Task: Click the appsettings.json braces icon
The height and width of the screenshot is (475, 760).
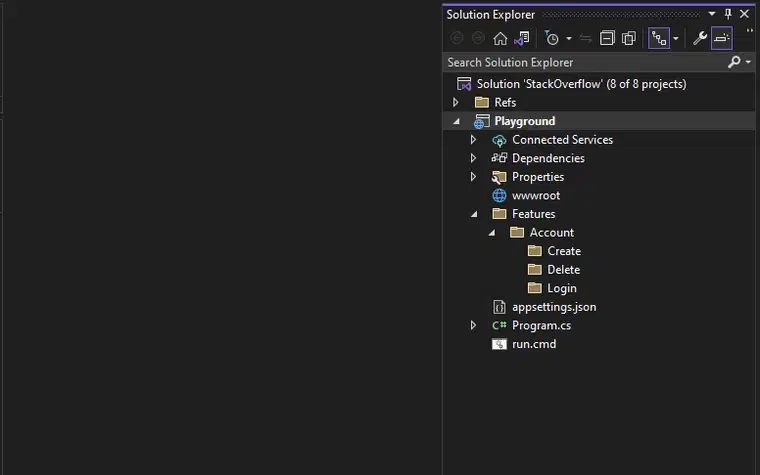Action: (x=499, y=307)
